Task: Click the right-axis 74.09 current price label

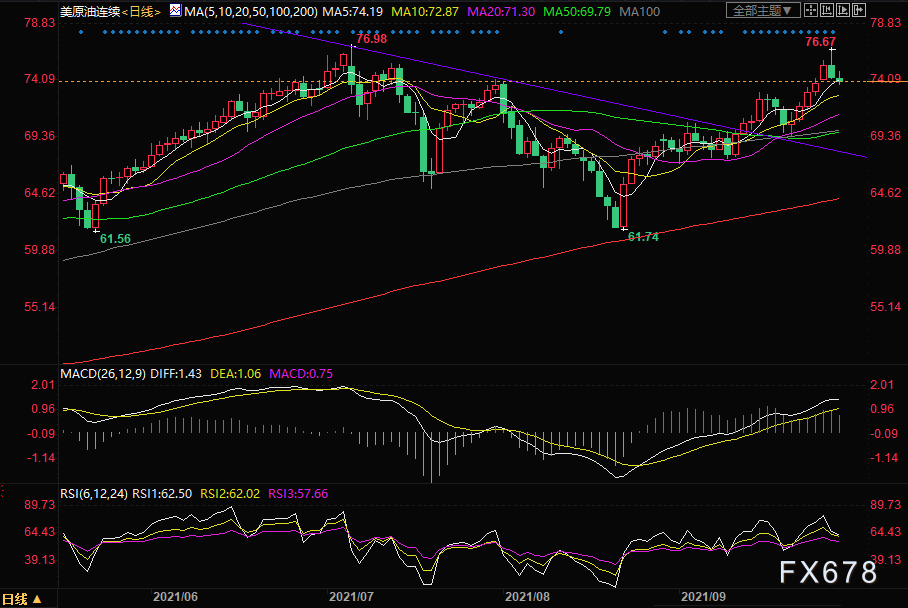Action: 886,78
